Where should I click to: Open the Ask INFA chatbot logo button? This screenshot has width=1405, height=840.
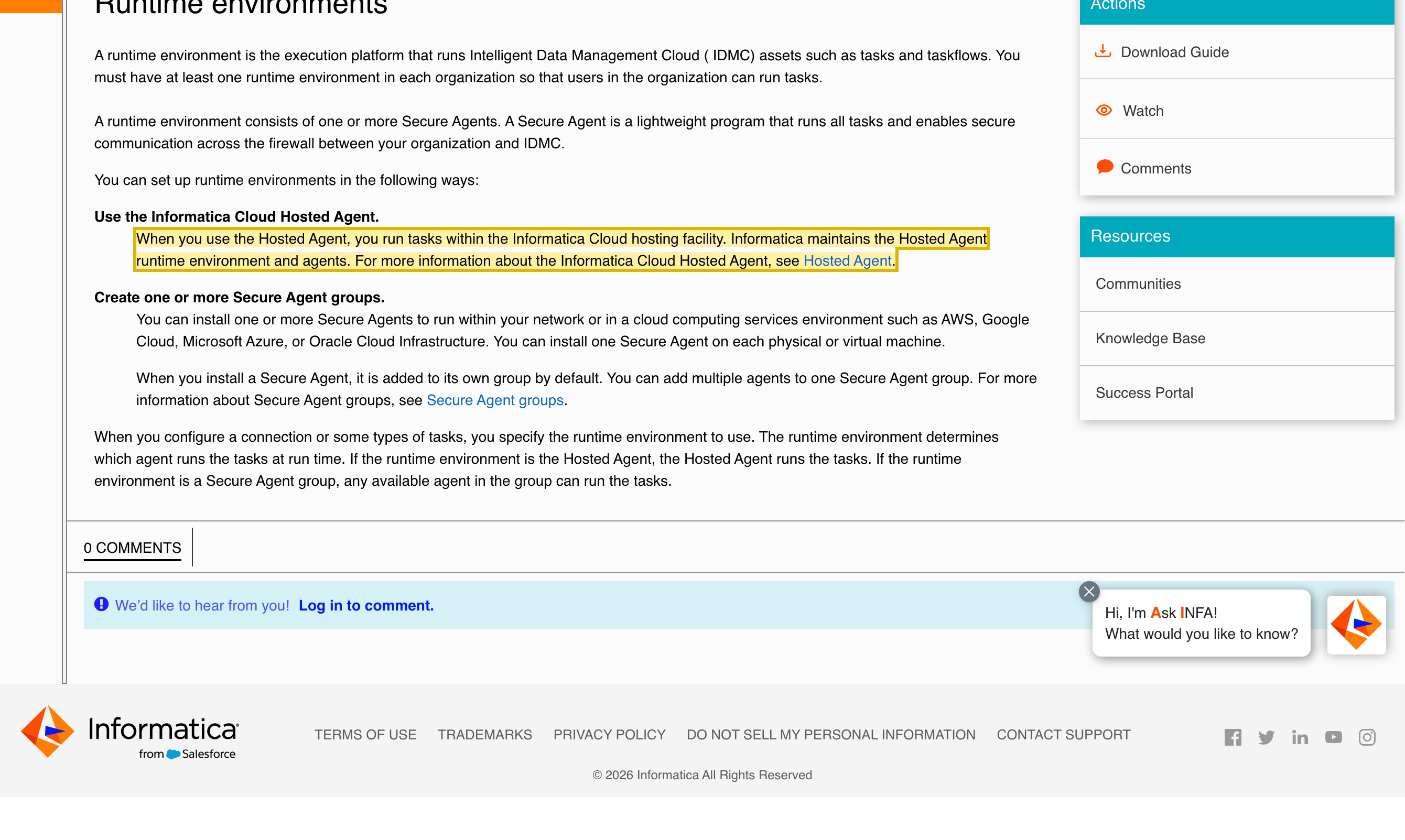point(1356,624)
